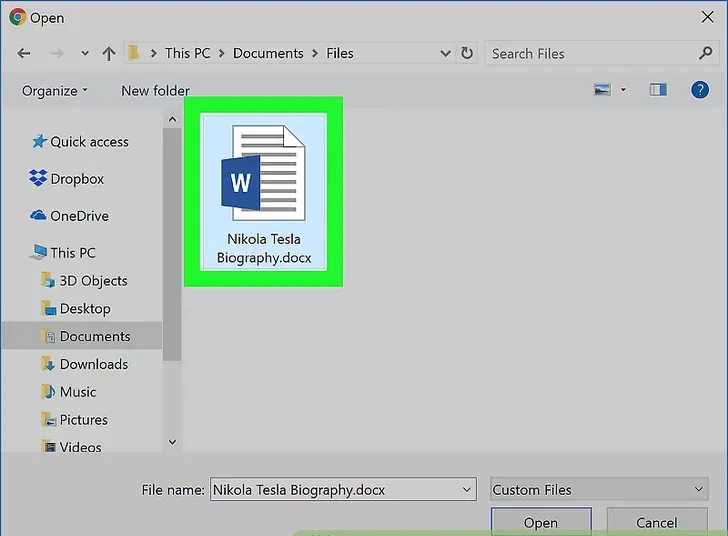Image resolution: width=728 pixels, height=536 pixels.
Task: Open Custom Files type dropdown
Action: pyautogui.click(x=599, y=490)
